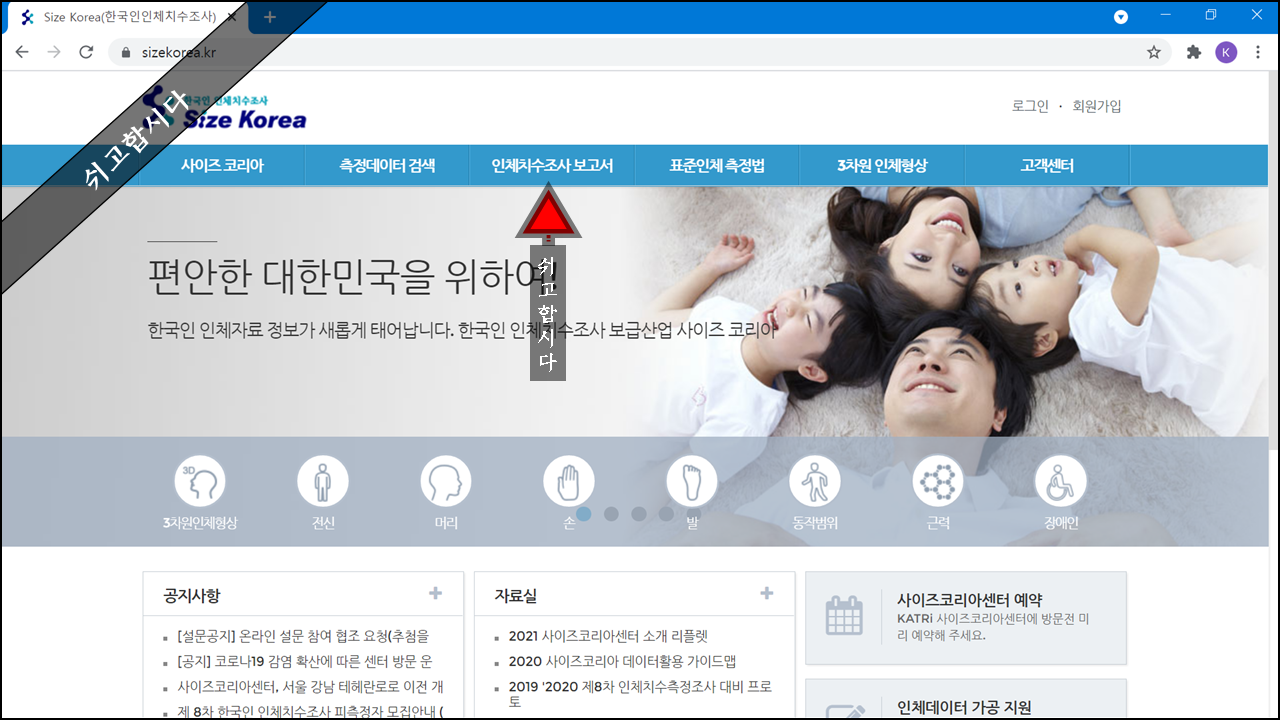Select the 장애인 wheelchair icon

point(1060,481)
